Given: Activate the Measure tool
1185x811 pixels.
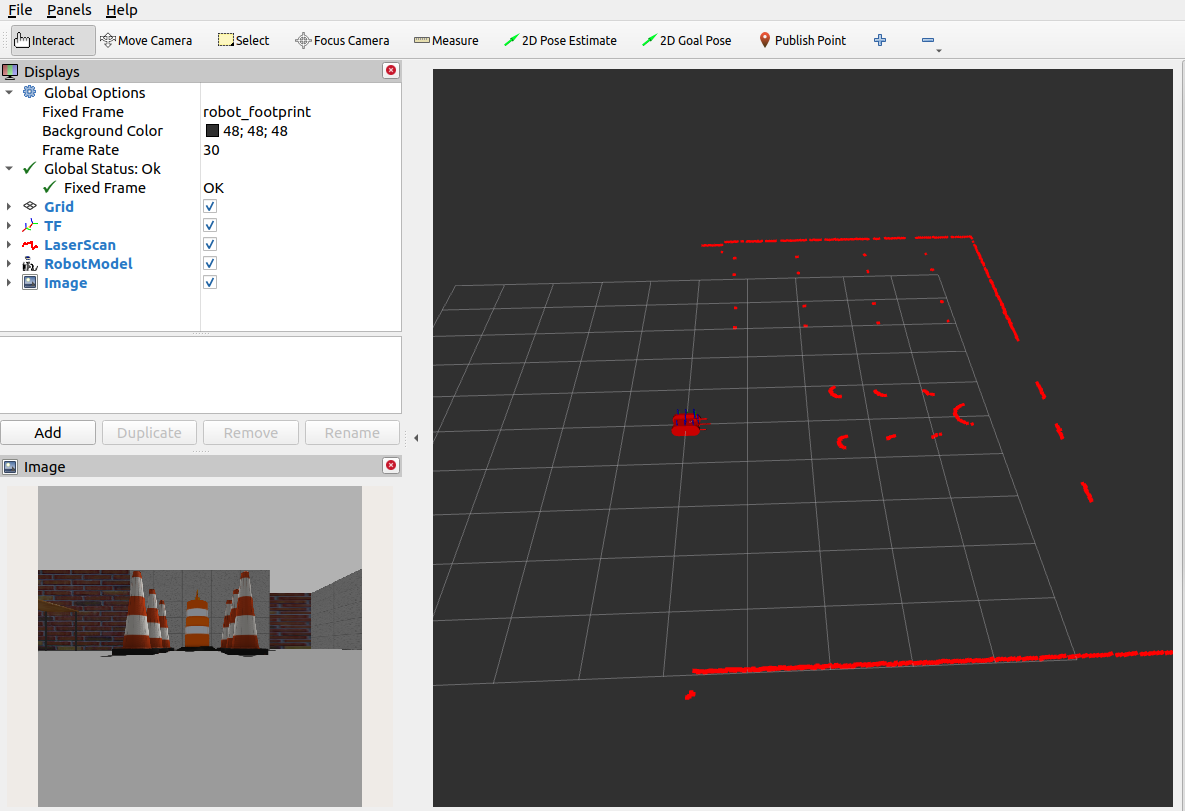Looking at the screenshot, I should click(x=446, y=40).
